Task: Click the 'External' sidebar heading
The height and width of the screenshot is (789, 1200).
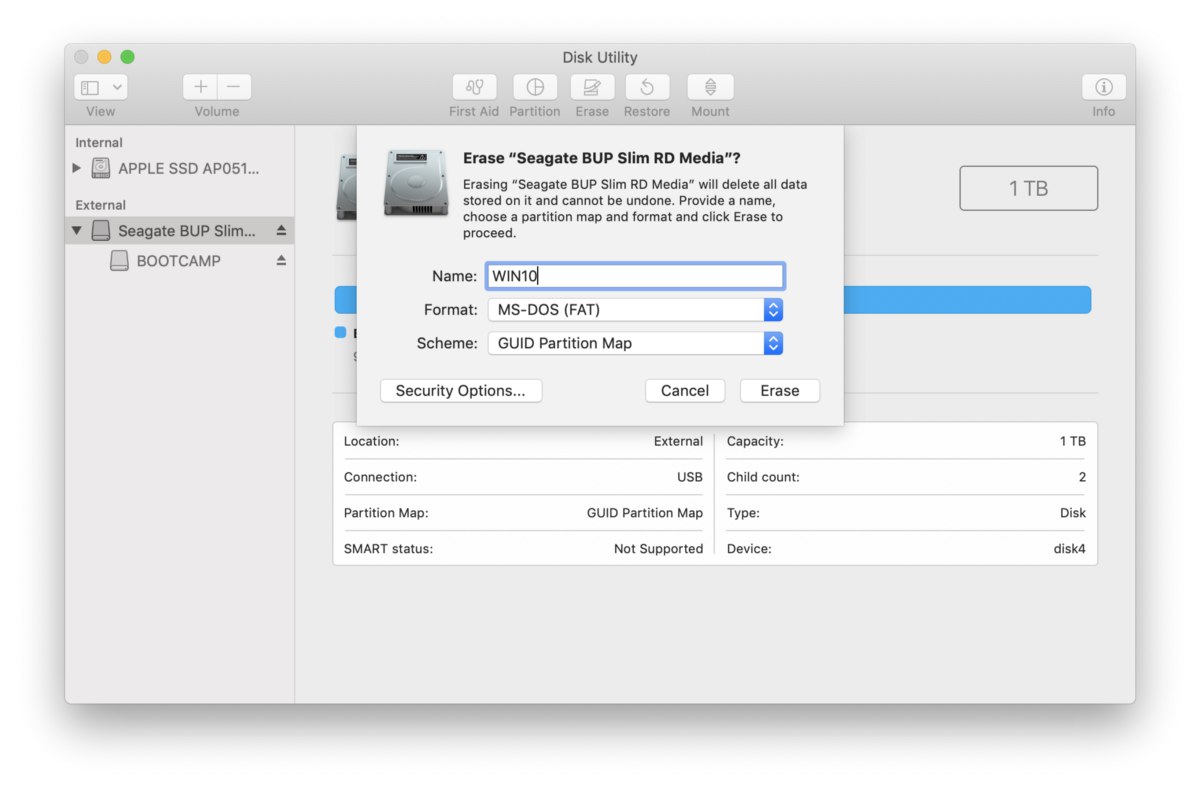Action: coord(101,205)
